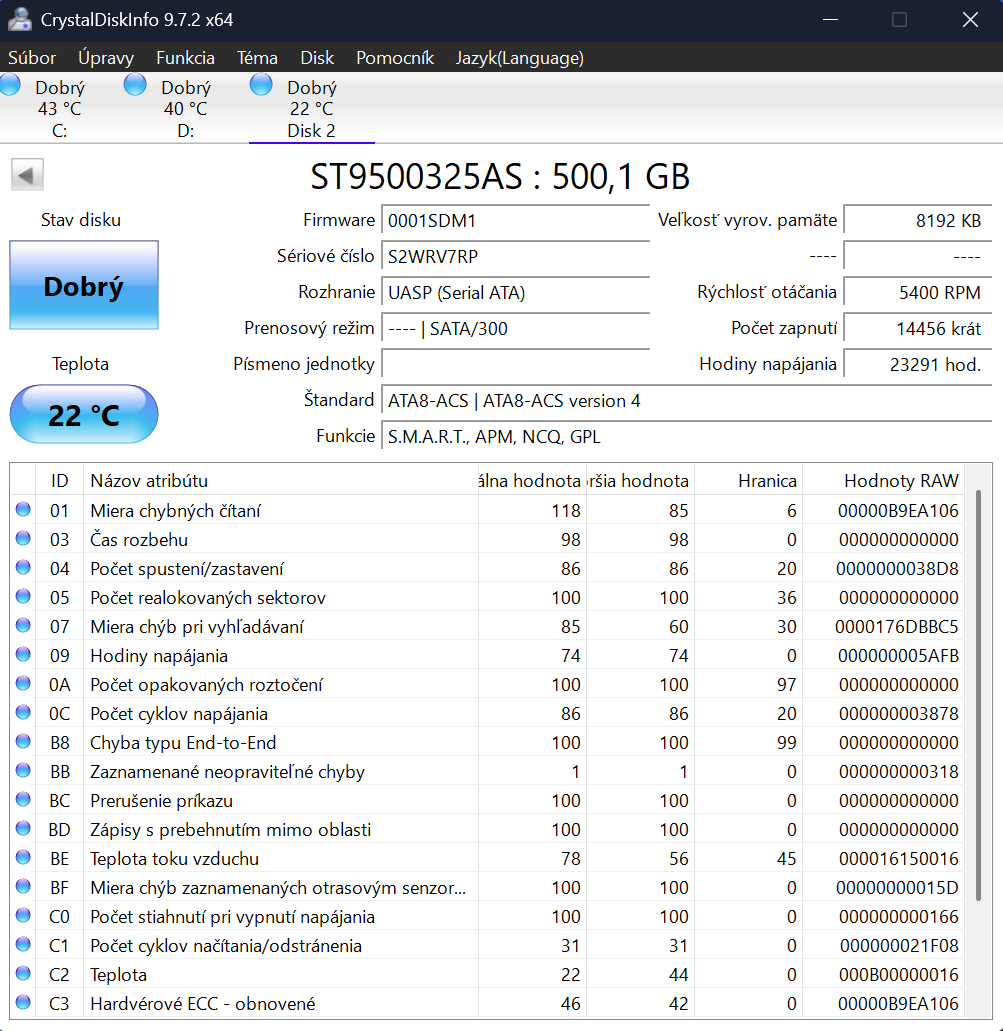1003x1031 pixels.
Task: Click the CrystalDiskInfo application icon in title bar
Action: point(20,19)
